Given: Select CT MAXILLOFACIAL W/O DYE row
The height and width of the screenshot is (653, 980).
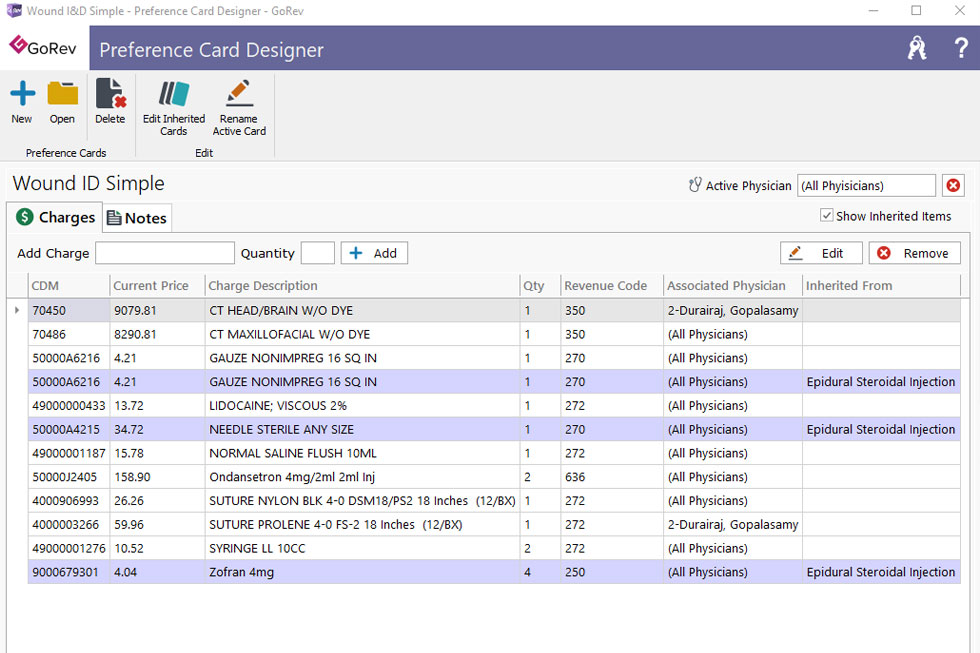Looking at the screenshot, I should pos(494,334).
